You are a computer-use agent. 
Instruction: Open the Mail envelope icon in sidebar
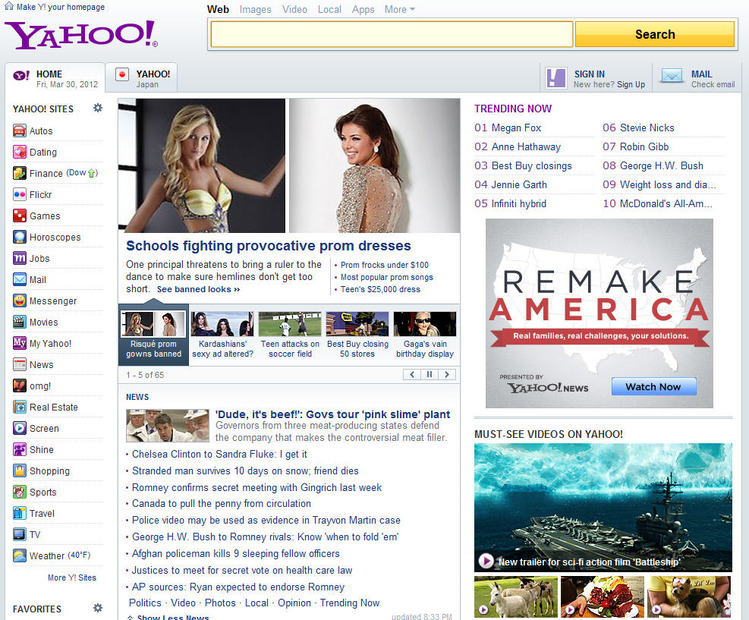tap(20, 279)
